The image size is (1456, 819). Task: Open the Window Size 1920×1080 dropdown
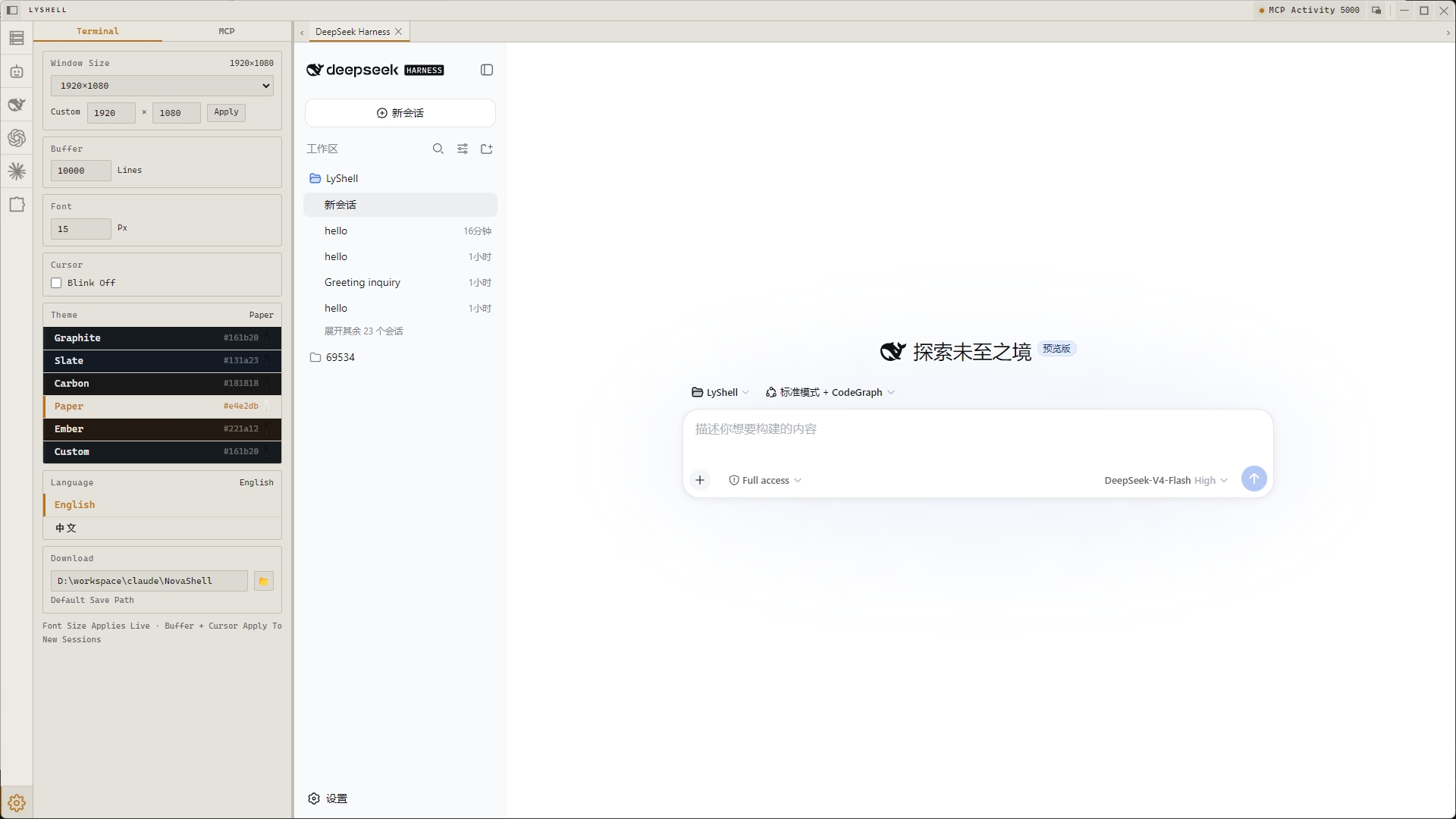point(162,86)
